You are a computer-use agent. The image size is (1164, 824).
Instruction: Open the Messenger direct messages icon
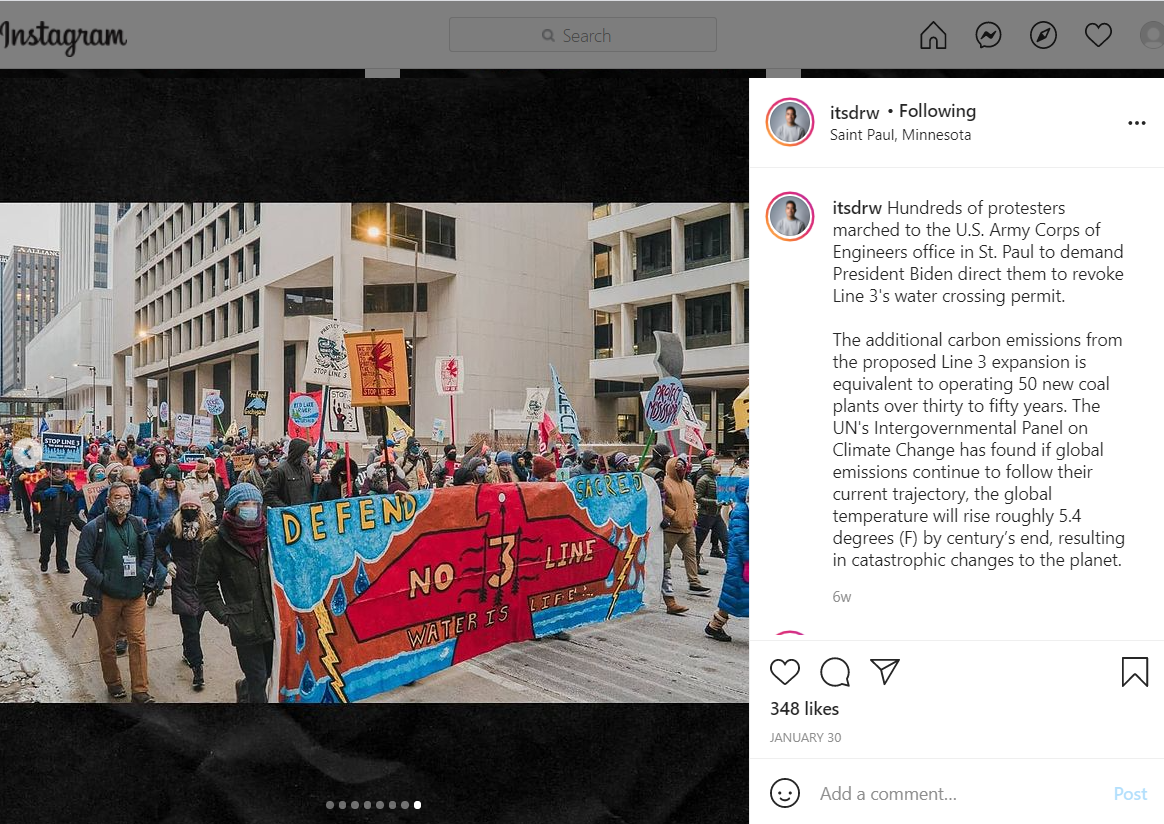tap(988, 35)
